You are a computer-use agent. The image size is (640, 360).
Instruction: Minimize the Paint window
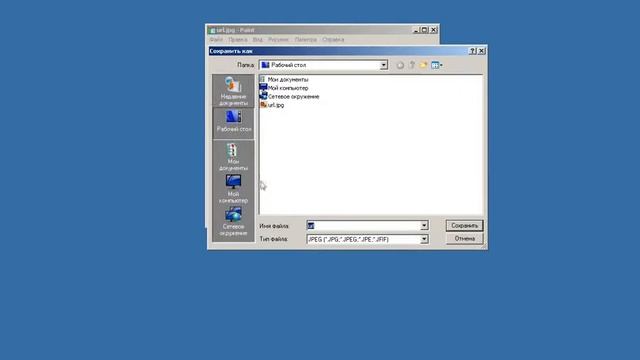[x=416, y=30]
